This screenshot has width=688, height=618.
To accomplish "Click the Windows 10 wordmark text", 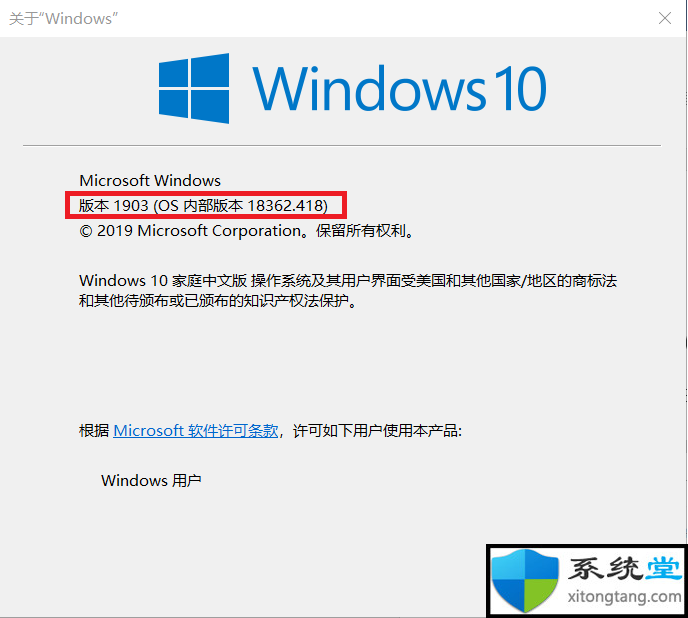I will 399,88.
